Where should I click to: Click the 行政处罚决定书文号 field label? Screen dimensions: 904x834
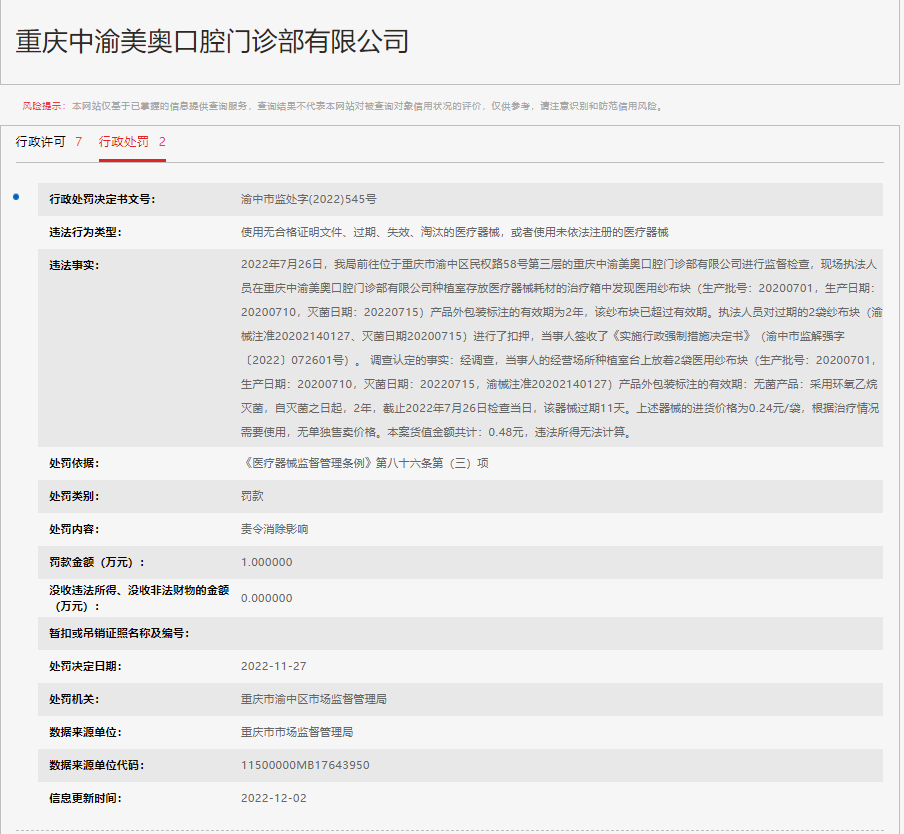tap(102, 199)
